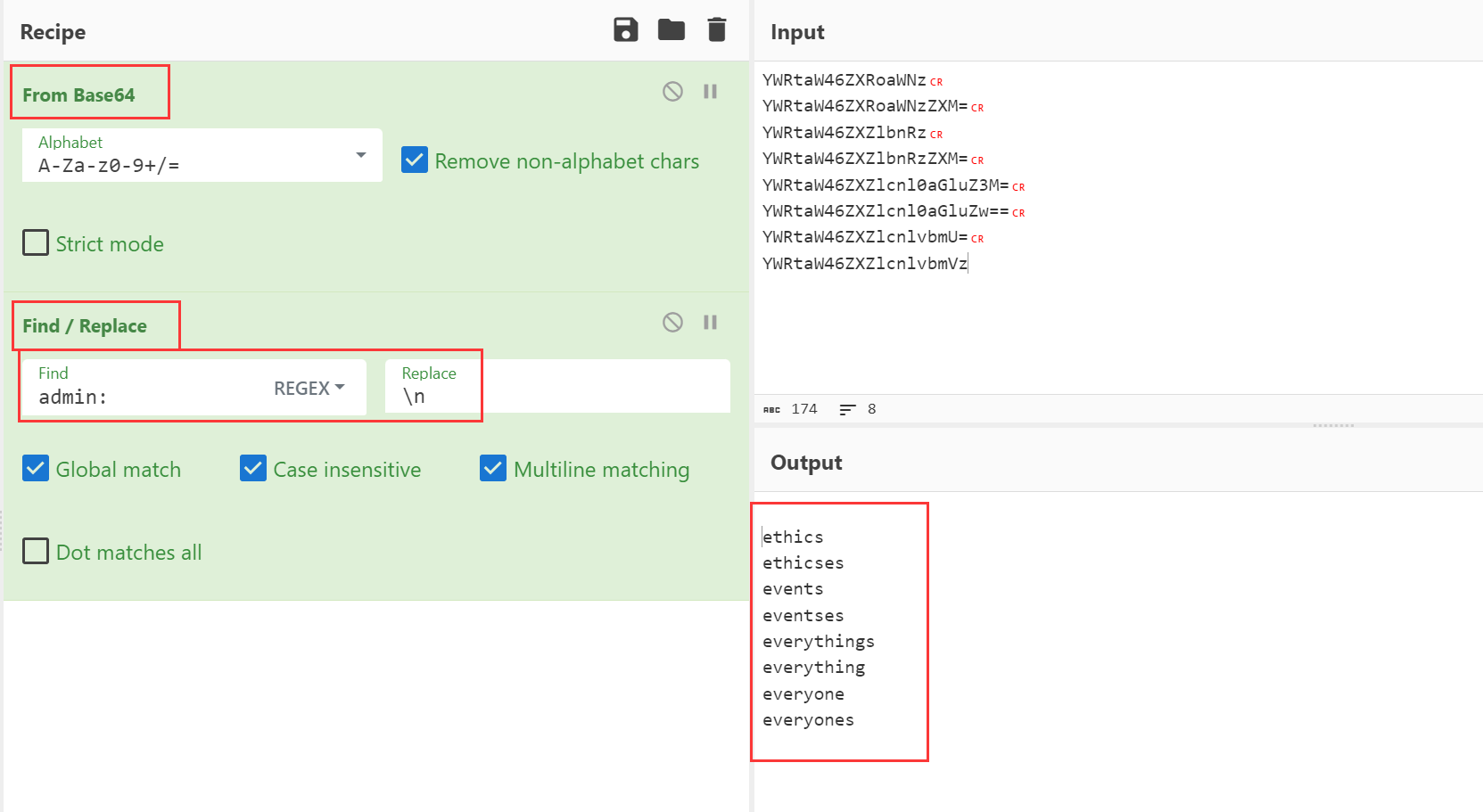Uncheck Multiline matching option

click(x=493, y=469)
